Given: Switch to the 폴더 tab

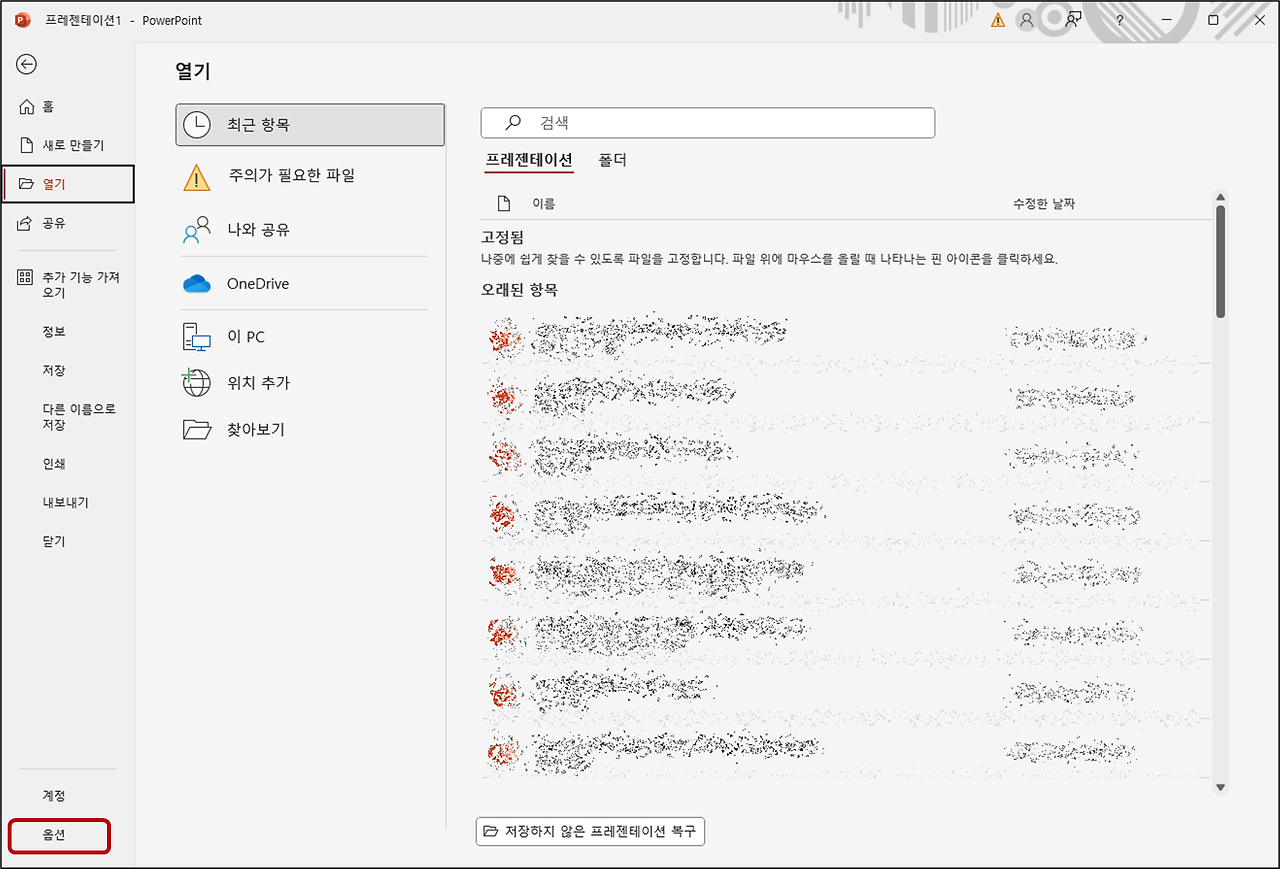Looking at the screenshot, I should [612, 160].
